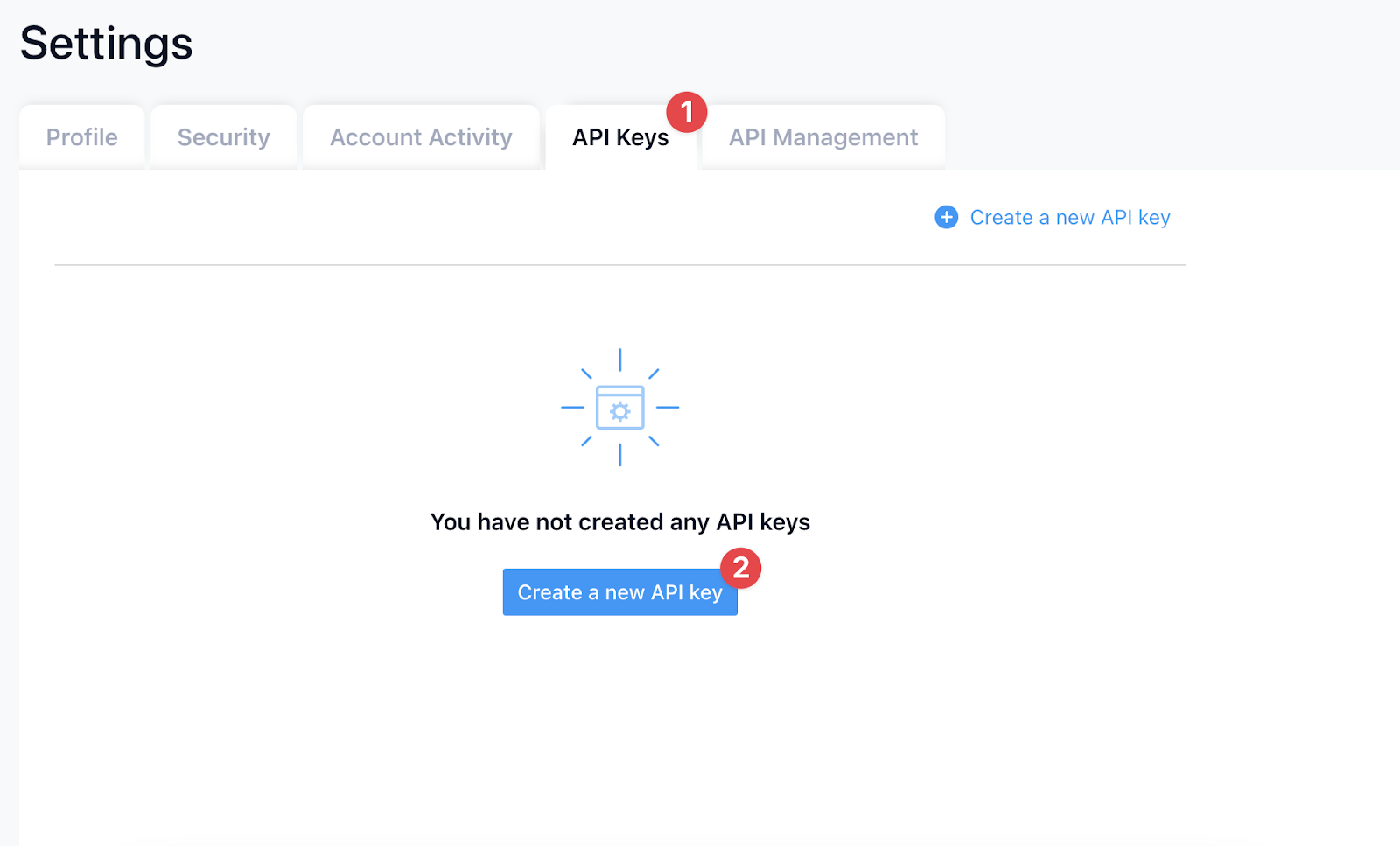Follow the top-right Create a new API key link
1400x846 pixels.
point(1069,217)
